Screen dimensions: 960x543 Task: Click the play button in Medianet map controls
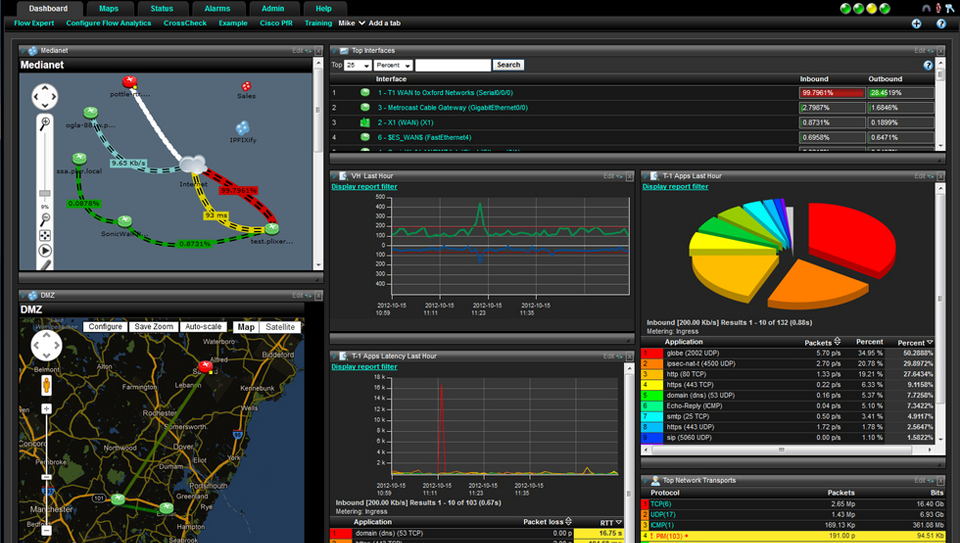pos(45,250)
